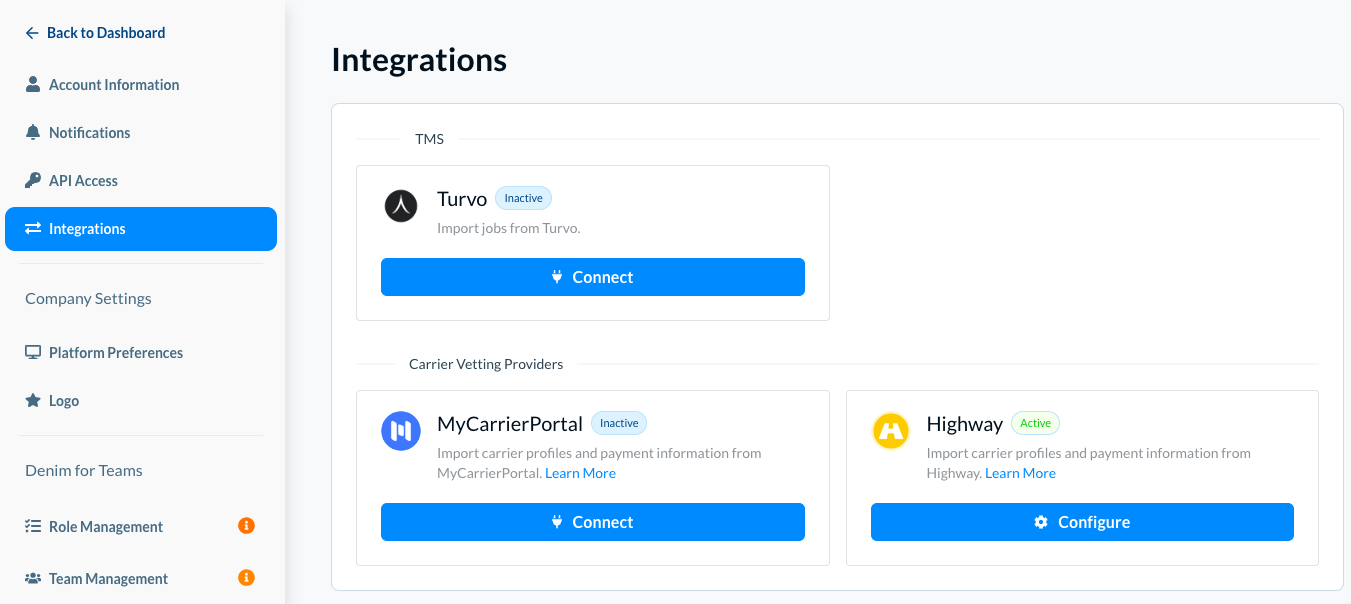Configure the Highway integration

point(1082,522)
